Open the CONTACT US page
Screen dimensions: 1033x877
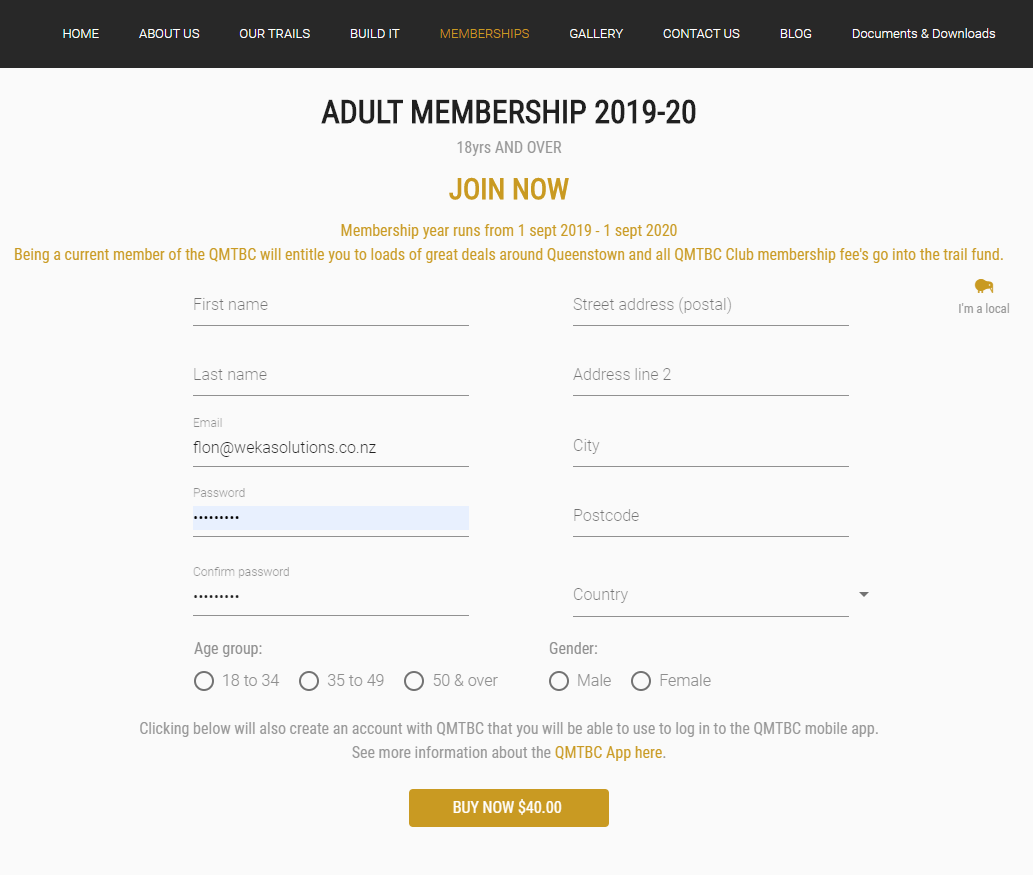pyautogui.click(x=701, y=34)
